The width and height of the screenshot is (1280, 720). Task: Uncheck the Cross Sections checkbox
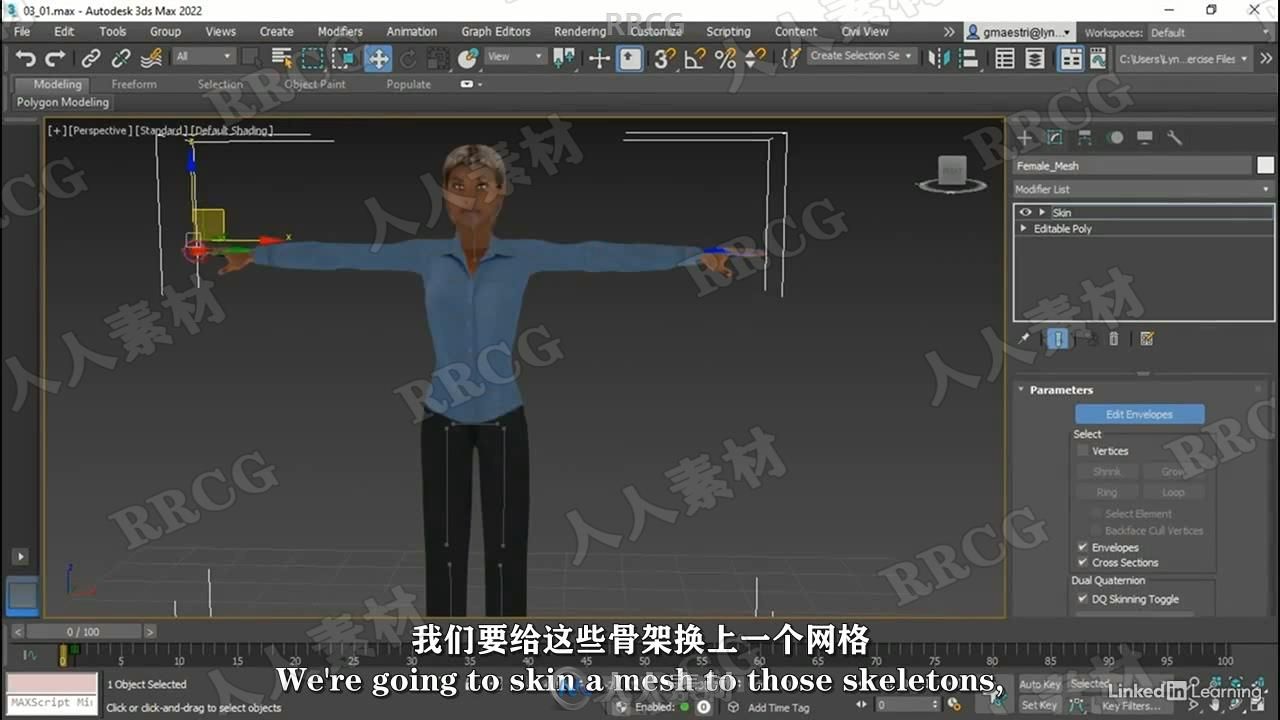point(1083,562)
